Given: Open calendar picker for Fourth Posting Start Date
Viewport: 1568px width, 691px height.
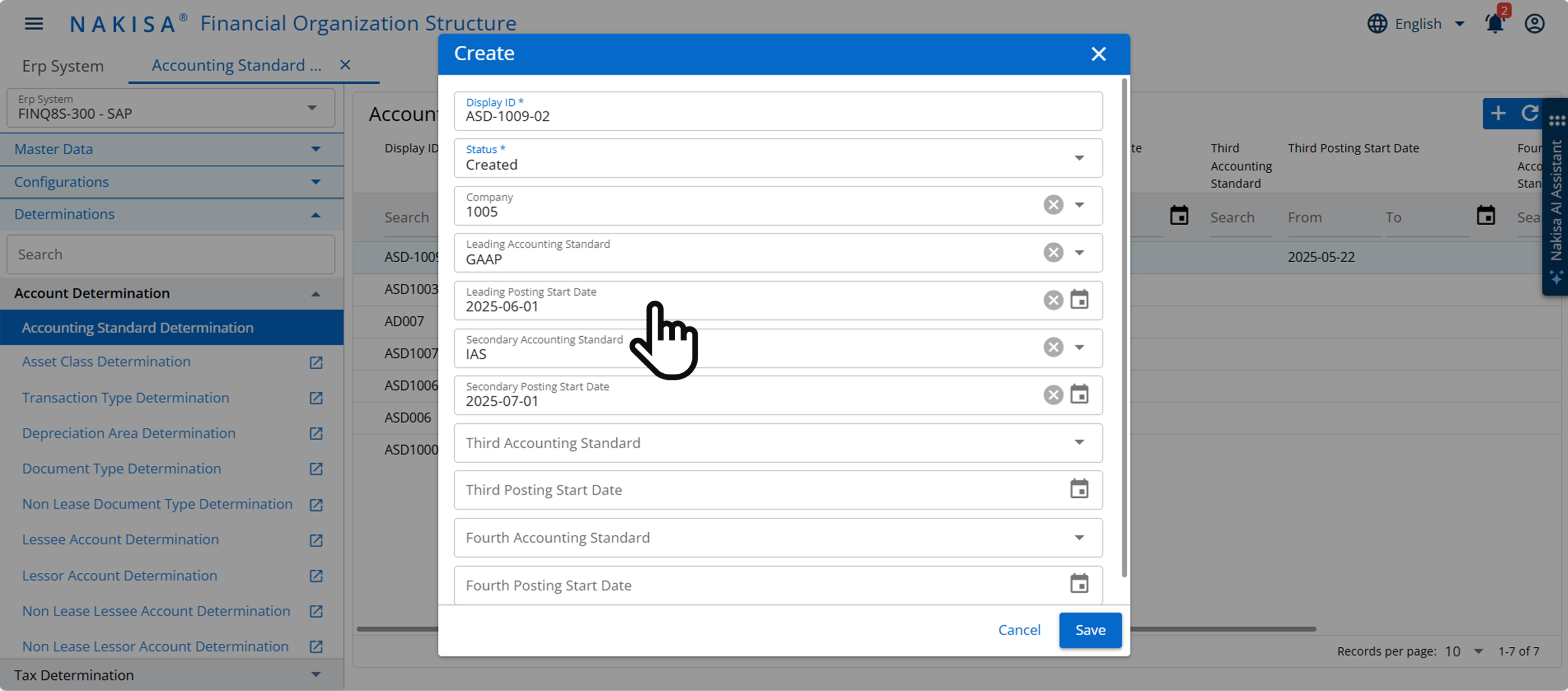Looking at the screenshot, I should tap(1079, 584).
